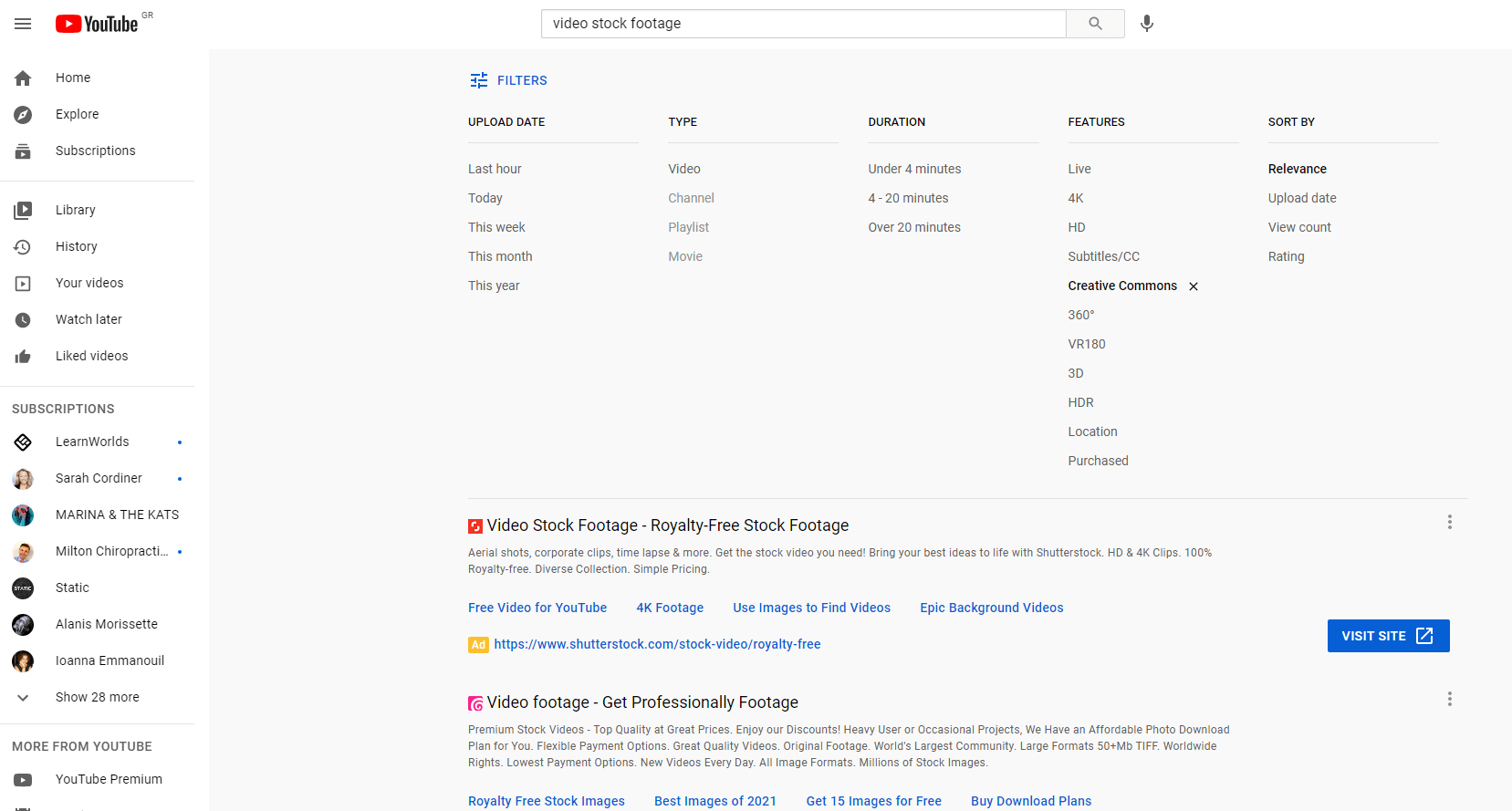Screen dimensions: 1512x811
Task: Enable the Live feature filter
Action: [1079, 169]
